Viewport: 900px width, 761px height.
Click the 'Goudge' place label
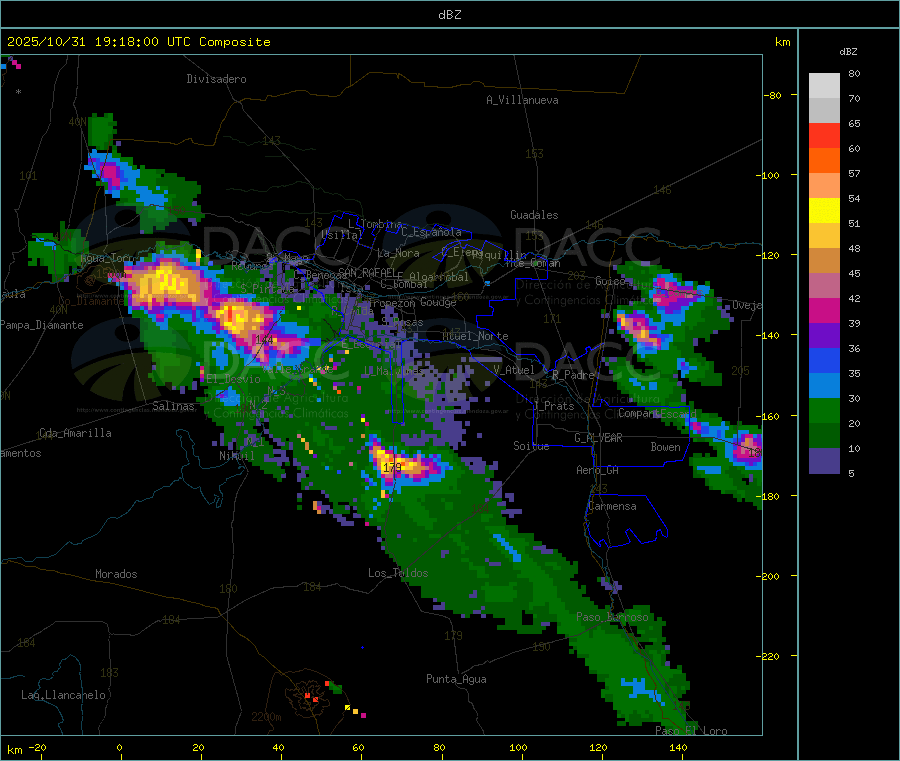point(438,302)
